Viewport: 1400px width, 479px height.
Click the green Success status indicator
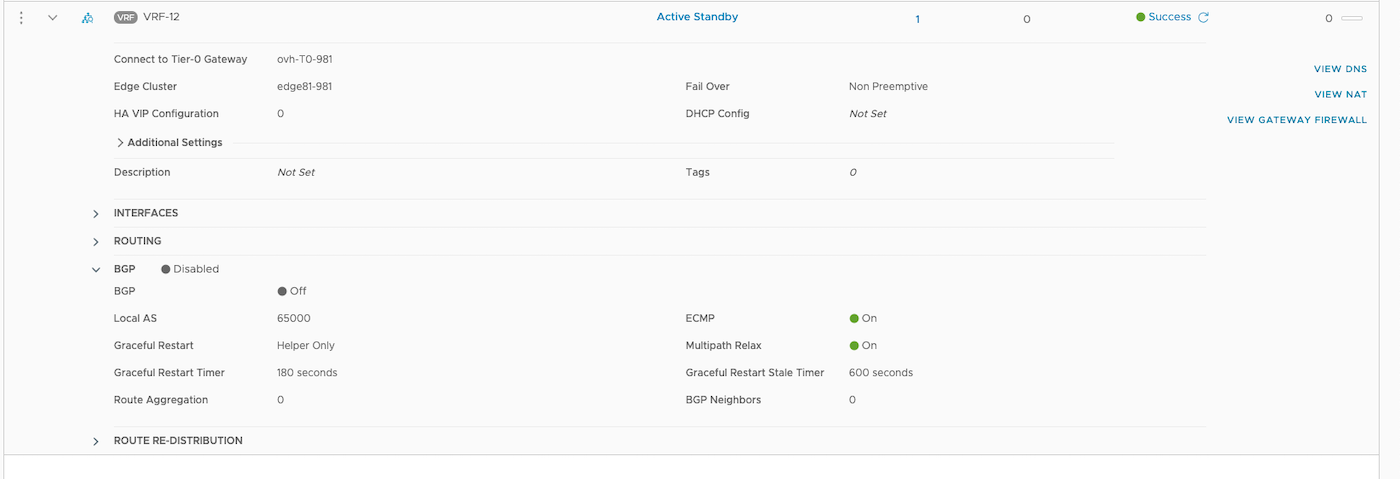tap(1141, 17)
